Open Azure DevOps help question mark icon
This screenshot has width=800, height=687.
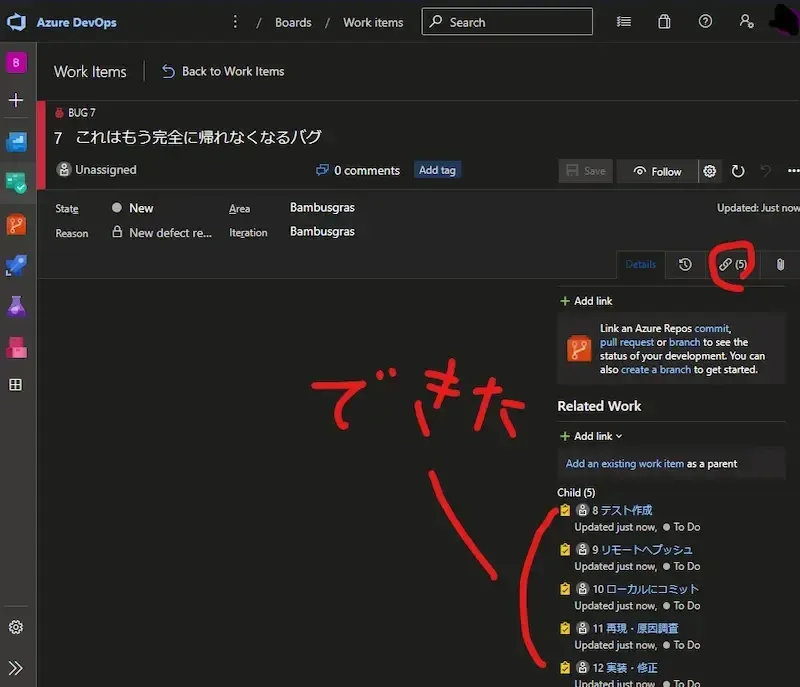coord(703,21)
